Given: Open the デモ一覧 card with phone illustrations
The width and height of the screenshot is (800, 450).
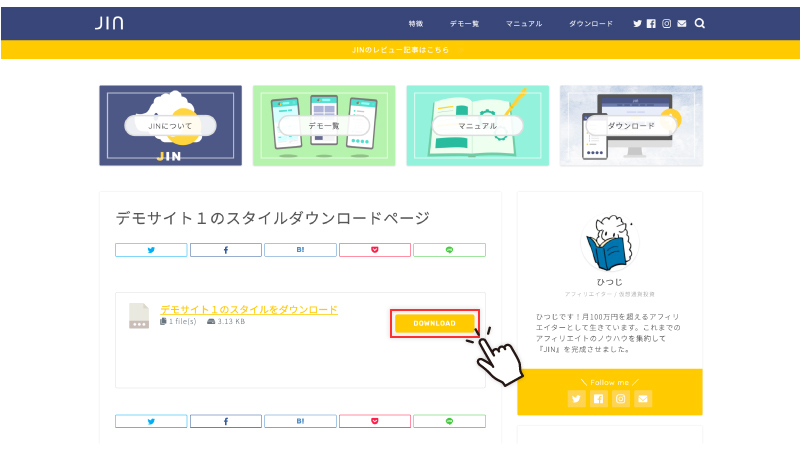Looking at the screenshot, I should click(x=324, y=126).
